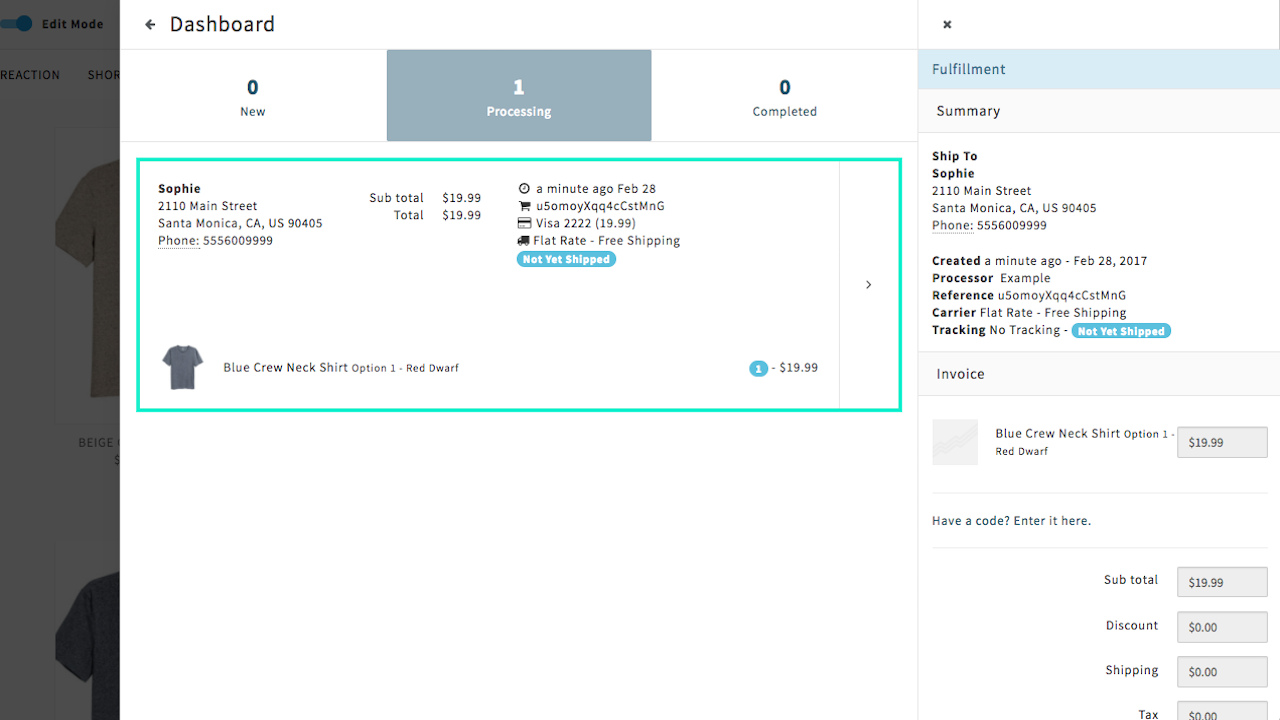The height and width of the screenshot is (720, 1280).
Task: Open the Completed orders tab
Action: click(x=785, y=96)
